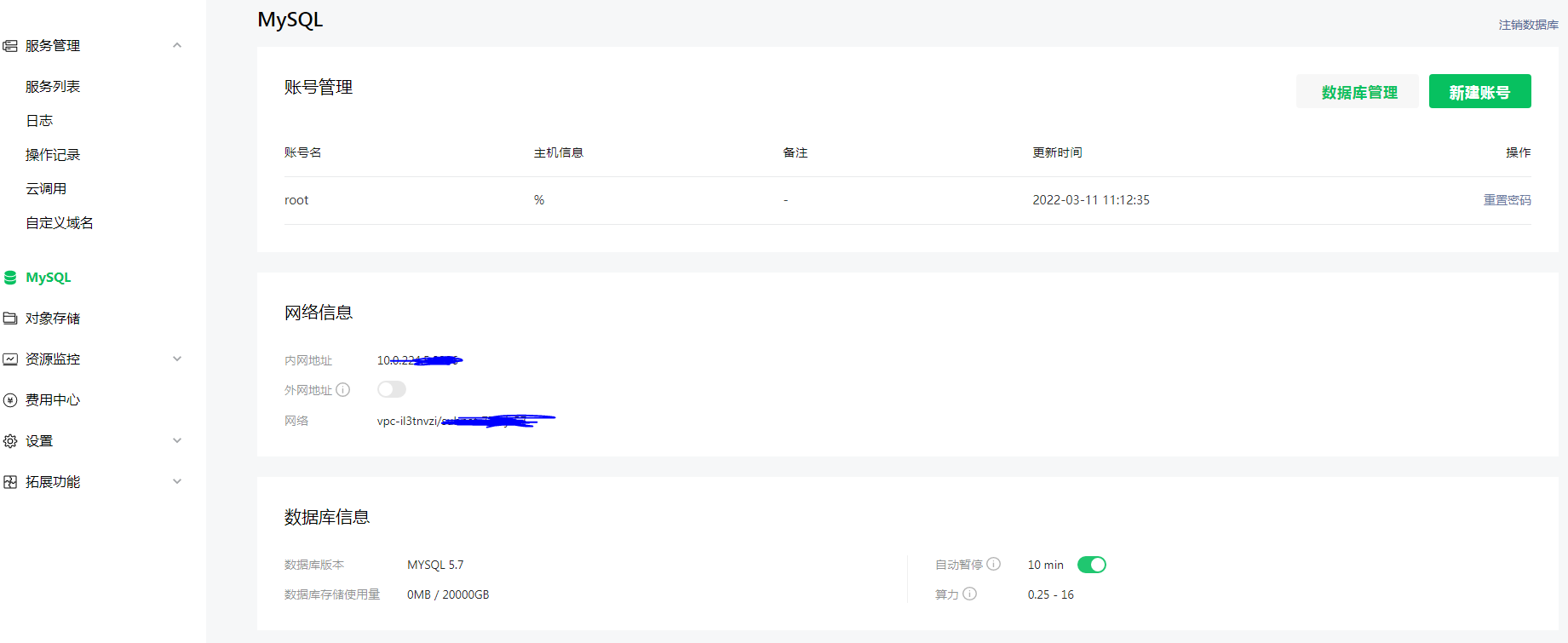Click the 拓展功能 puzzle icon

10,482
